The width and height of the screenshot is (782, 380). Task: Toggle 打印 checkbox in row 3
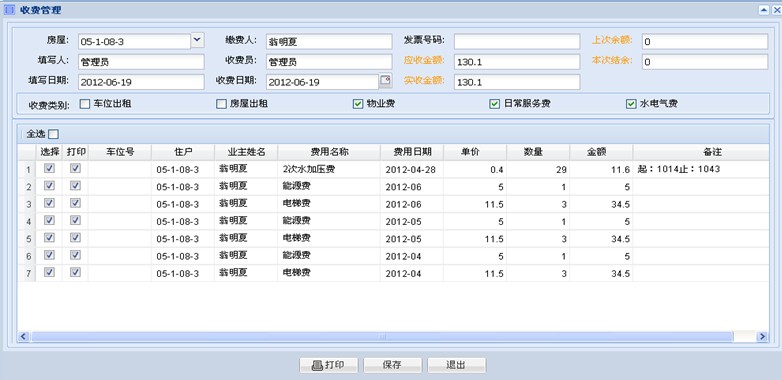[x=75, y=203]
